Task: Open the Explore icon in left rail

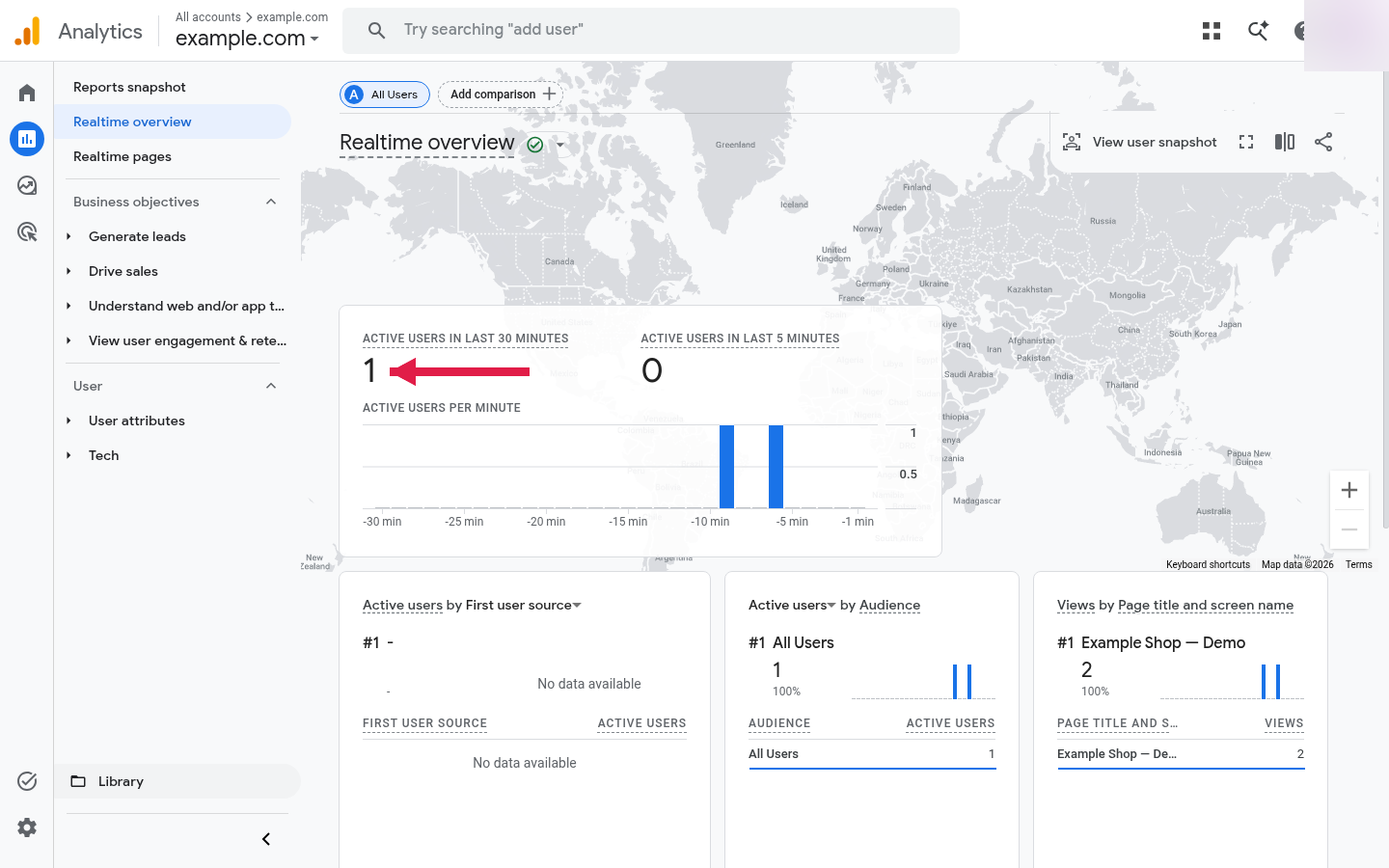Action: click(27, 185)
